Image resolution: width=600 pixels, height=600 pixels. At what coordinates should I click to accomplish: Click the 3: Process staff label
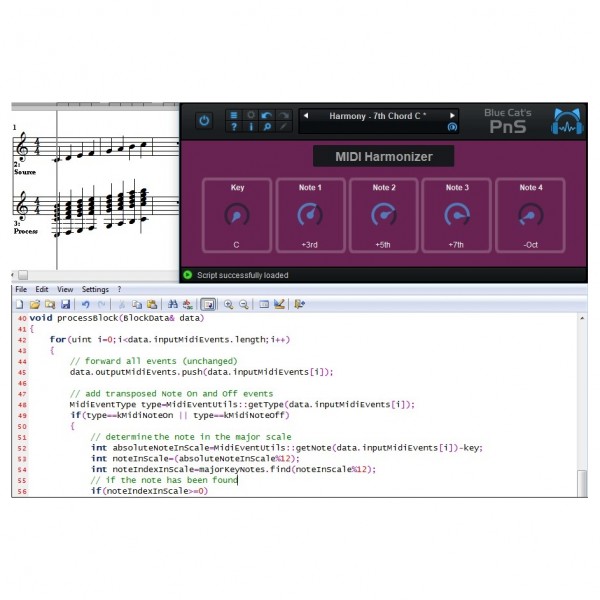point(26,227)
